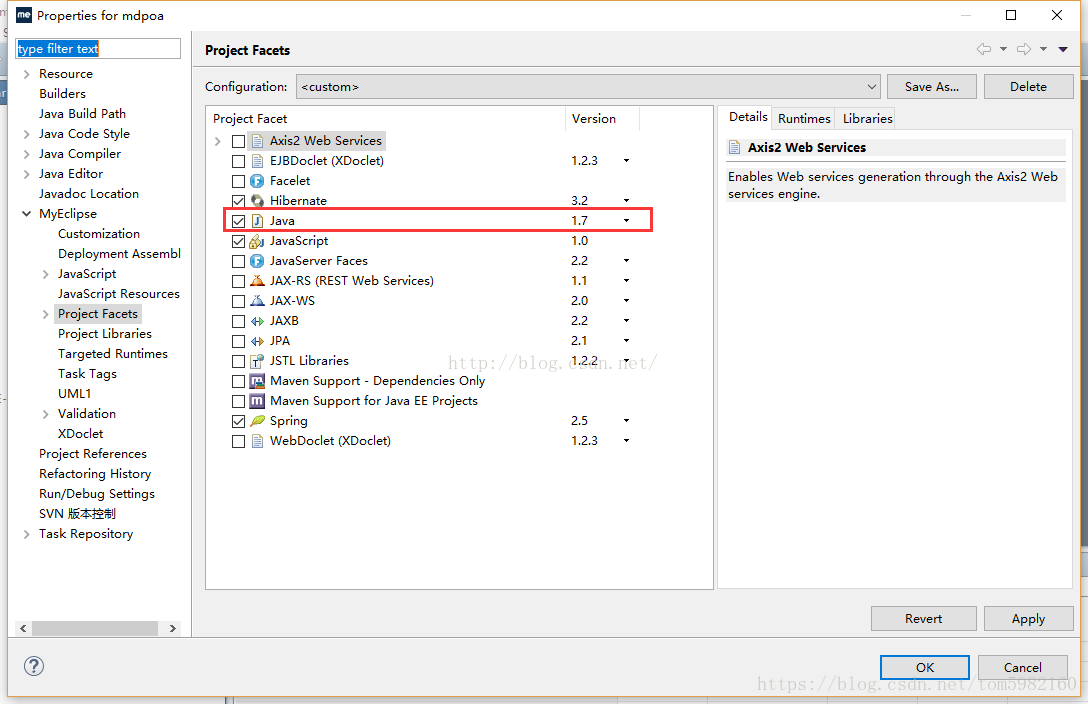Click Maven Support for Java EE Projects icon
Viewport: 1088px width, 704px height.
257,401
